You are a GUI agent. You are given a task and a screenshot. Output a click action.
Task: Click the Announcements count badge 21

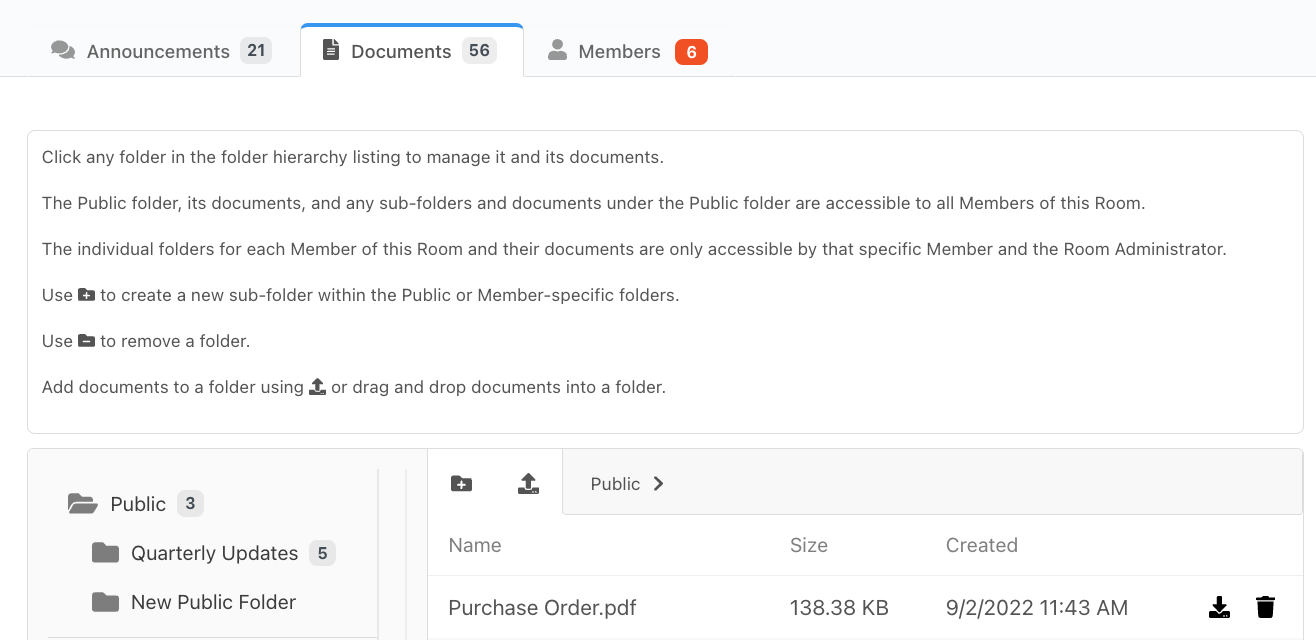[256, 50]
